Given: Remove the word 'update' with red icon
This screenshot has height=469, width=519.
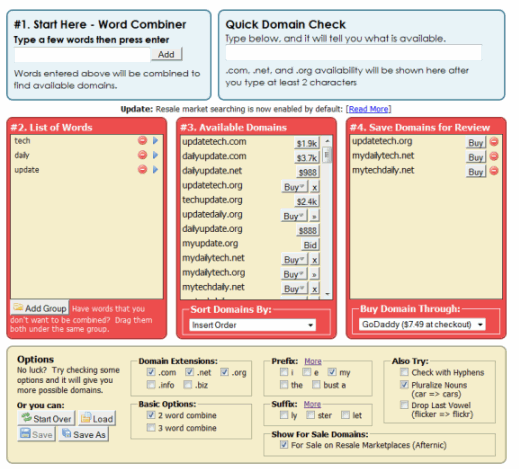Looking at the screenshot, I should click(142, 169).
